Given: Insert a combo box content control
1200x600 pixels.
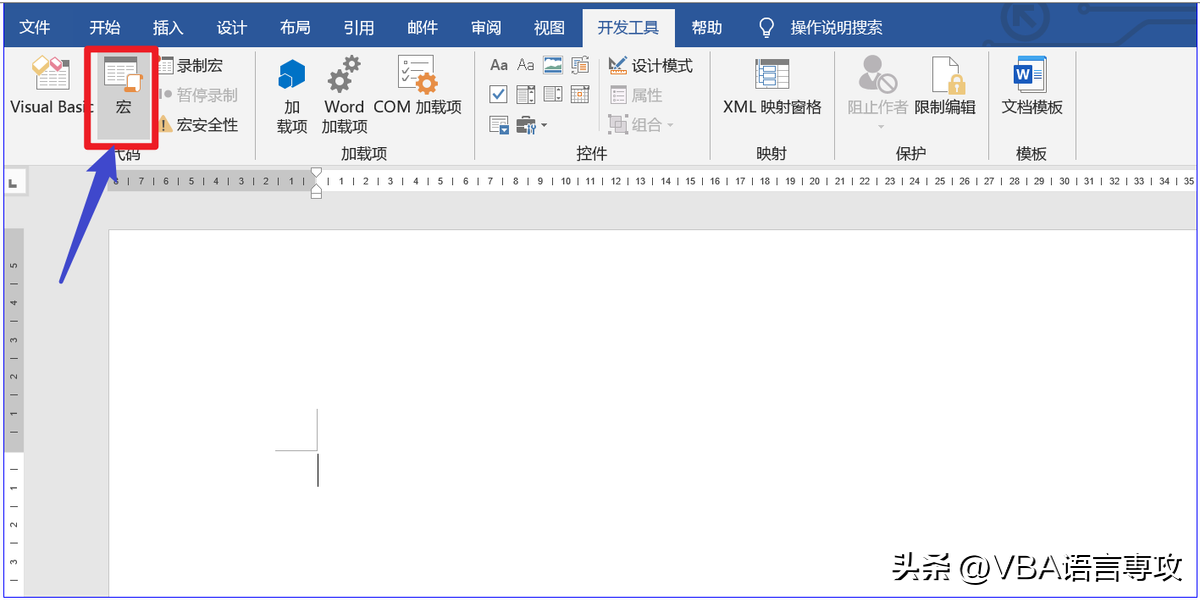Looking at the screenshot, I should coord(526,95).
